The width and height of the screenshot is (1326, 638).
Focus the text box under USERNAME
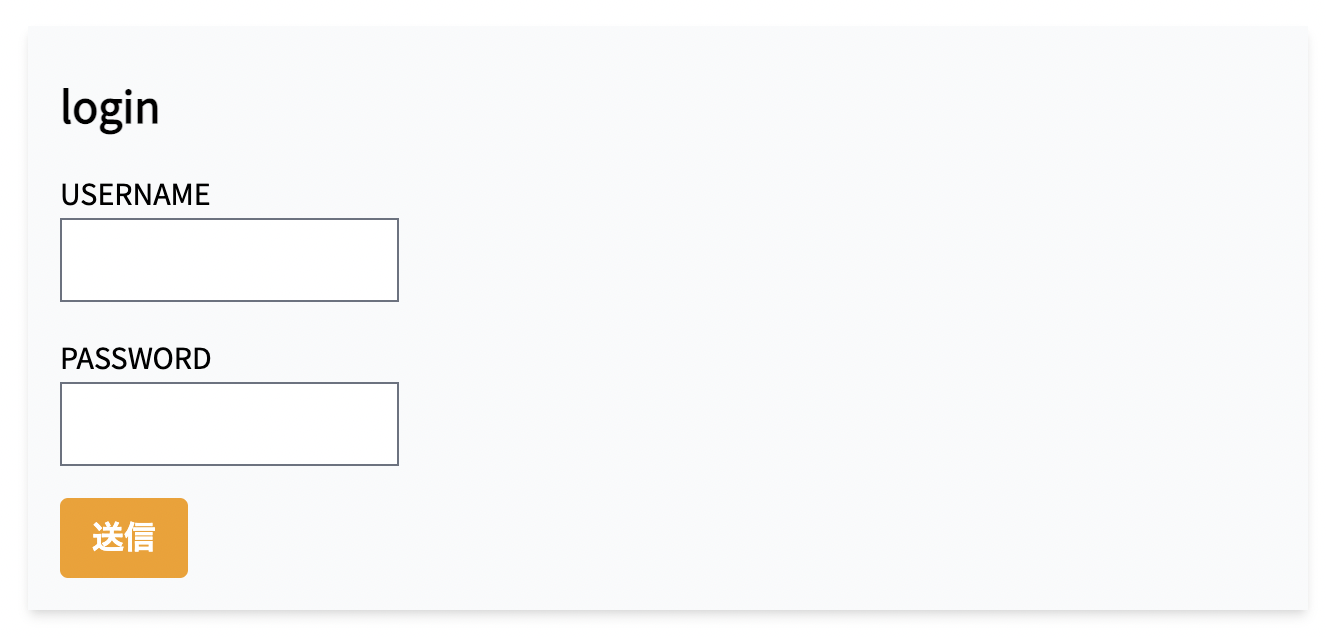tap(229, 260)
